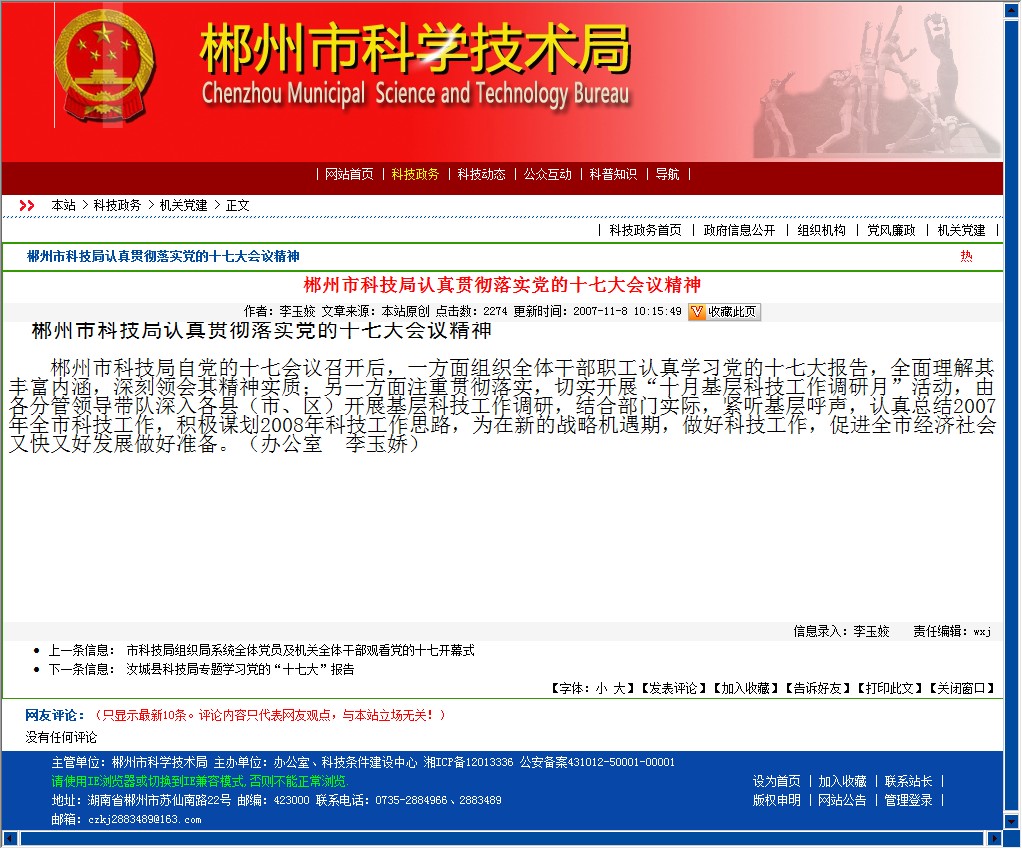1022x849 pixels.
Task: Click 管理登录 footer link
Action: point(909,799)
